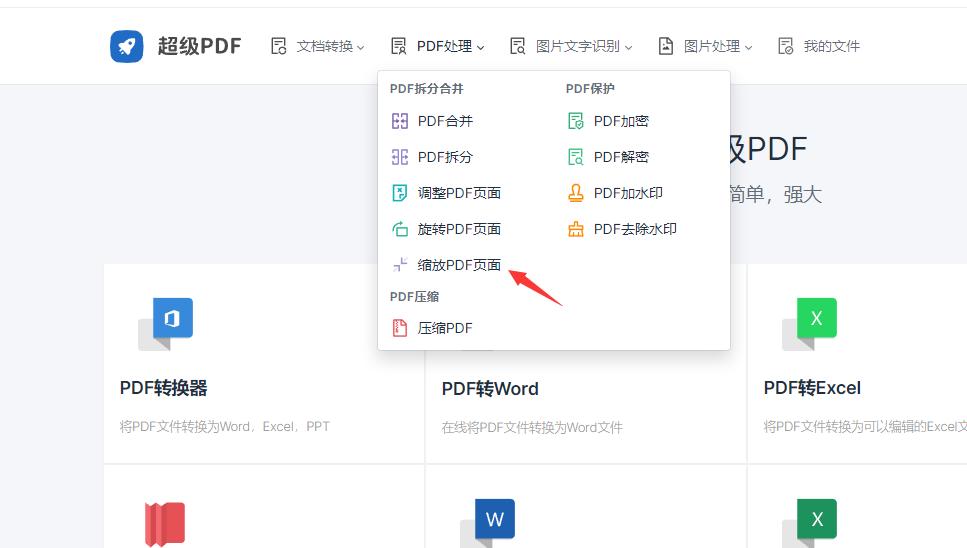Screen dimensions: 967x548
Task: Click the PDF合并 icon
Action: pyautogui.click(x=400, y=121)
